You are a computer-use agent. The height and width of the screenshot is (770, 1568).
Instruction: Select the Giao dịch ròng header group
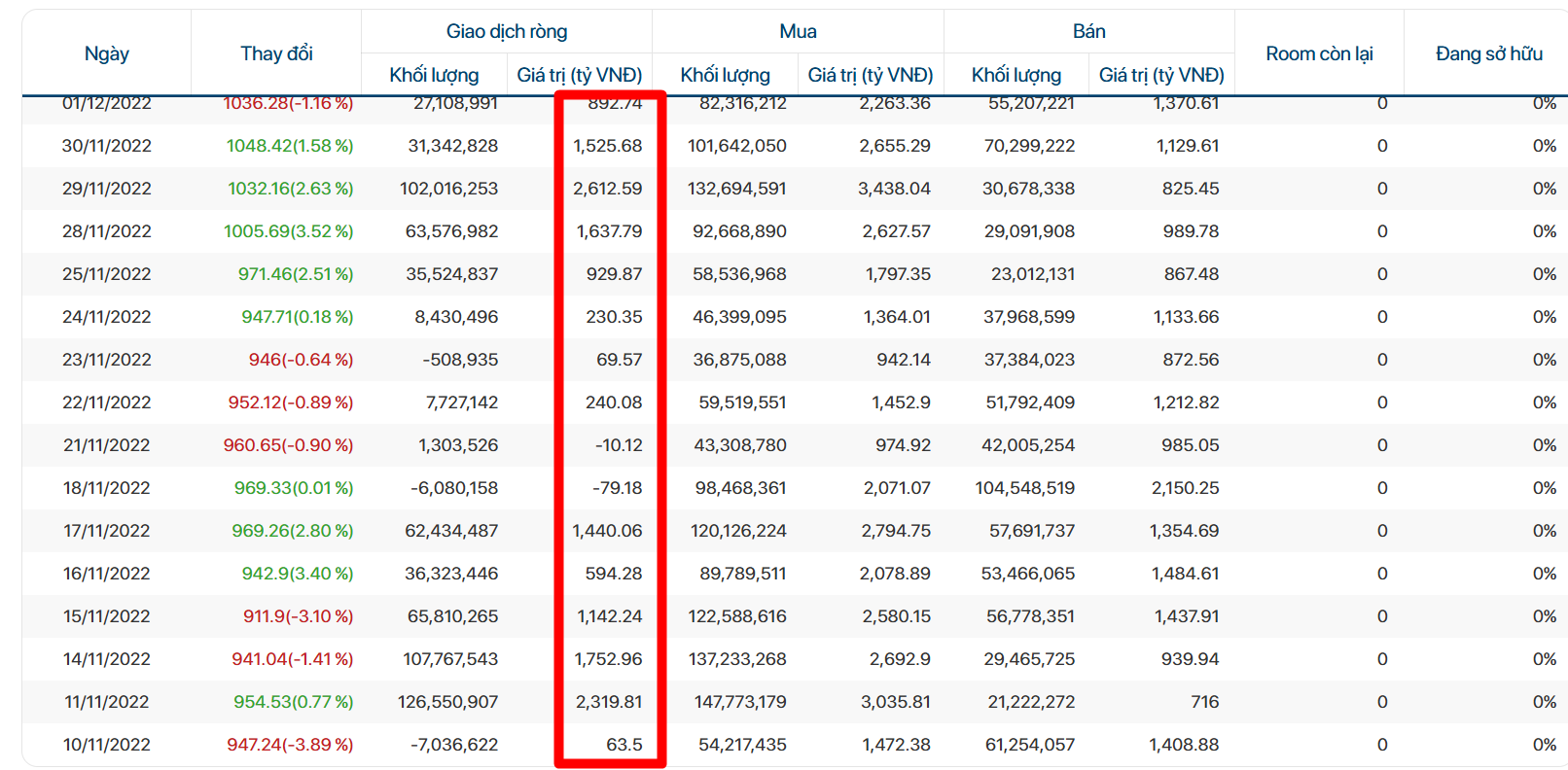tap(507, 31)
